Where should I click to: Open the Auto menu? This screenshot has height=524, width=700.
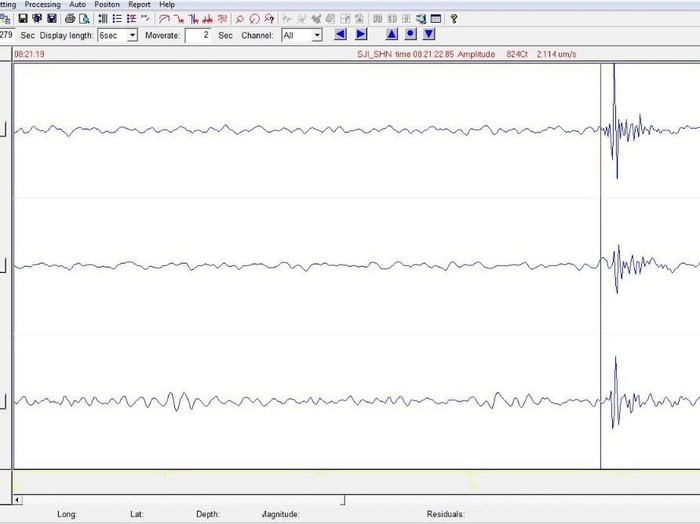pos(77,4)
